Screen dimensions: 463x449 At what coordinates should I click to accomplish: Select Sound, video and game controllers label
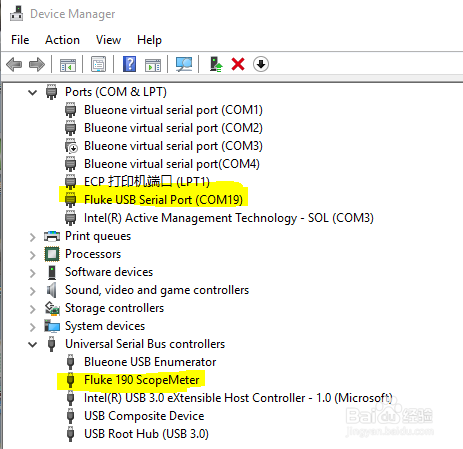pos(157,290)
